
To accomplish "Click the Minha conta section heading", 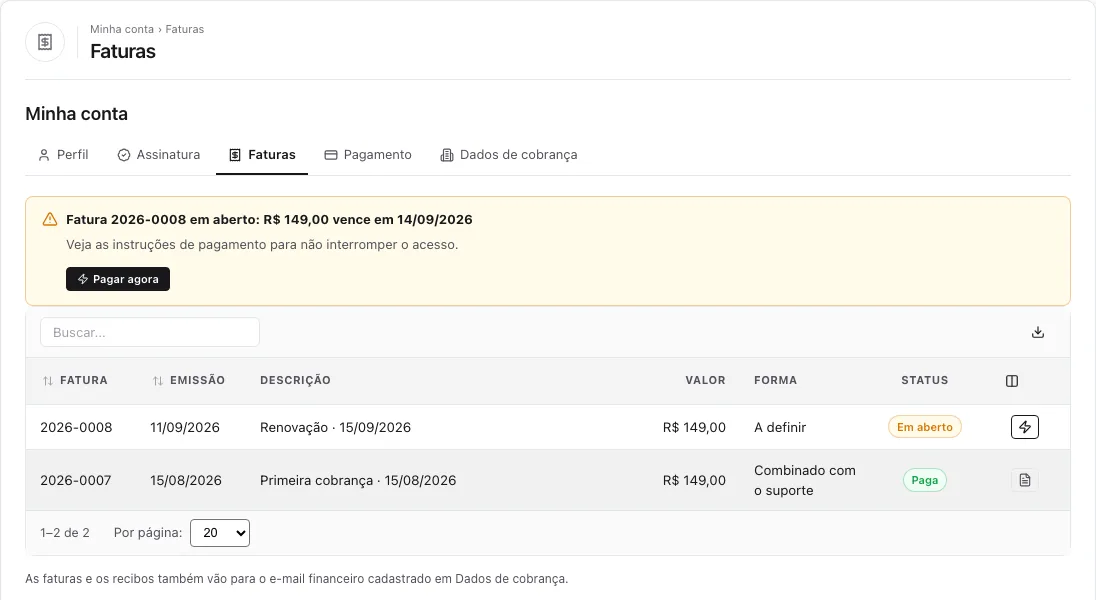I will coord(76,114).
